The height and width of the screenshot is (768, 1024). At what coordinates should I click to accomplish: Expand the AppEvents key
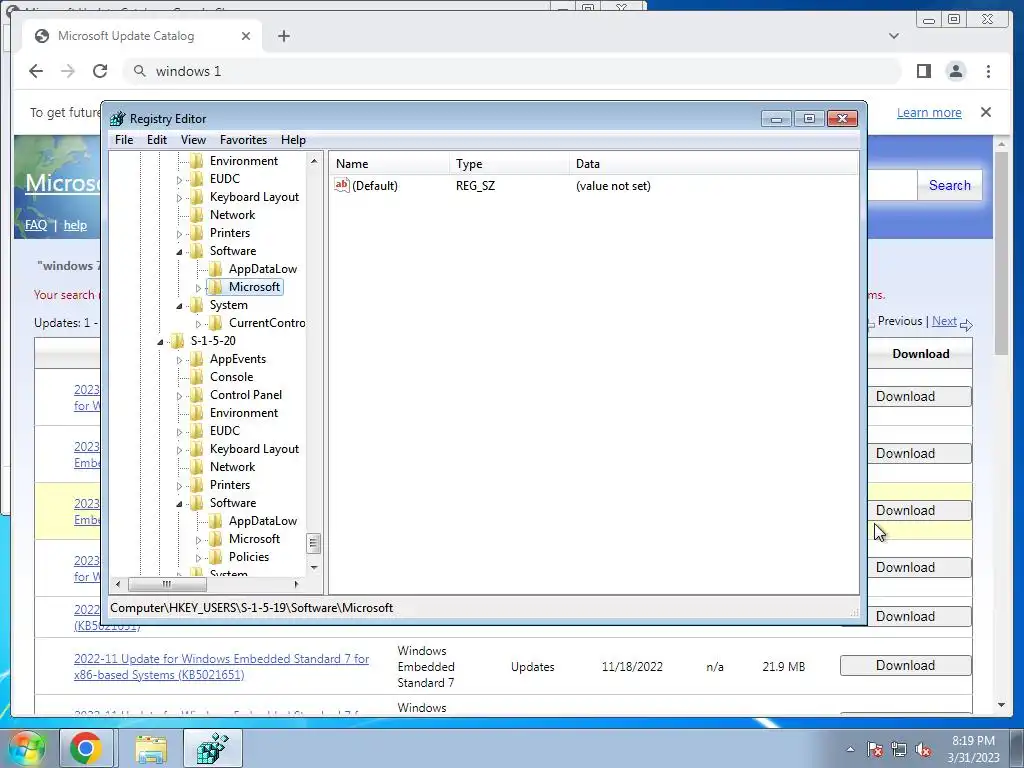[x=180, y=360]
